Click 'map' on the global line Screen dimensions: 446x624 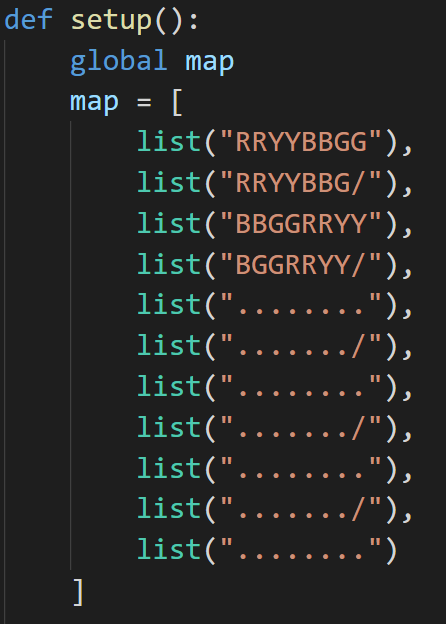pyautogui.click(x=210, y=63)
